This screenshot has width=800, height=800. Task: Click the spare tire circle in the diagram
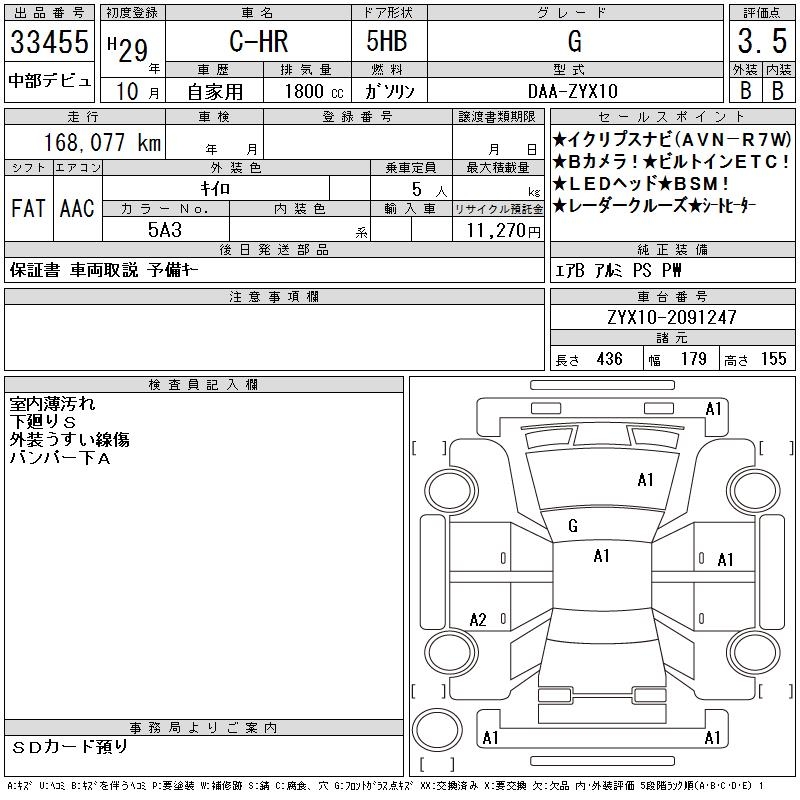[437, 730]
